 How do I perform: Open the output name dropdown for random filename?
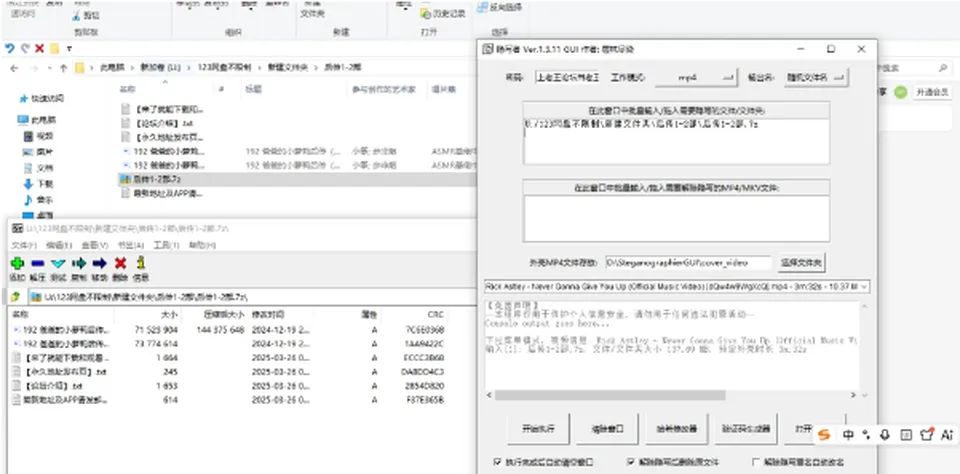pos(816,78)
